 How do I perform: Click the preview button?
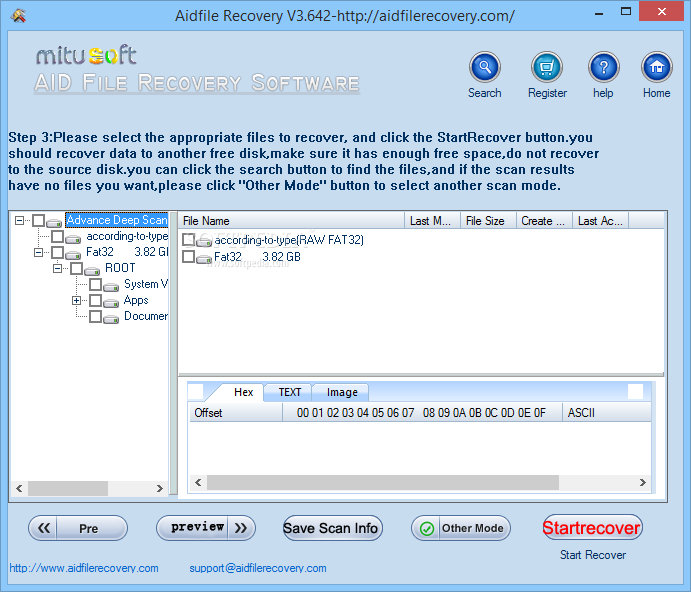206,528
